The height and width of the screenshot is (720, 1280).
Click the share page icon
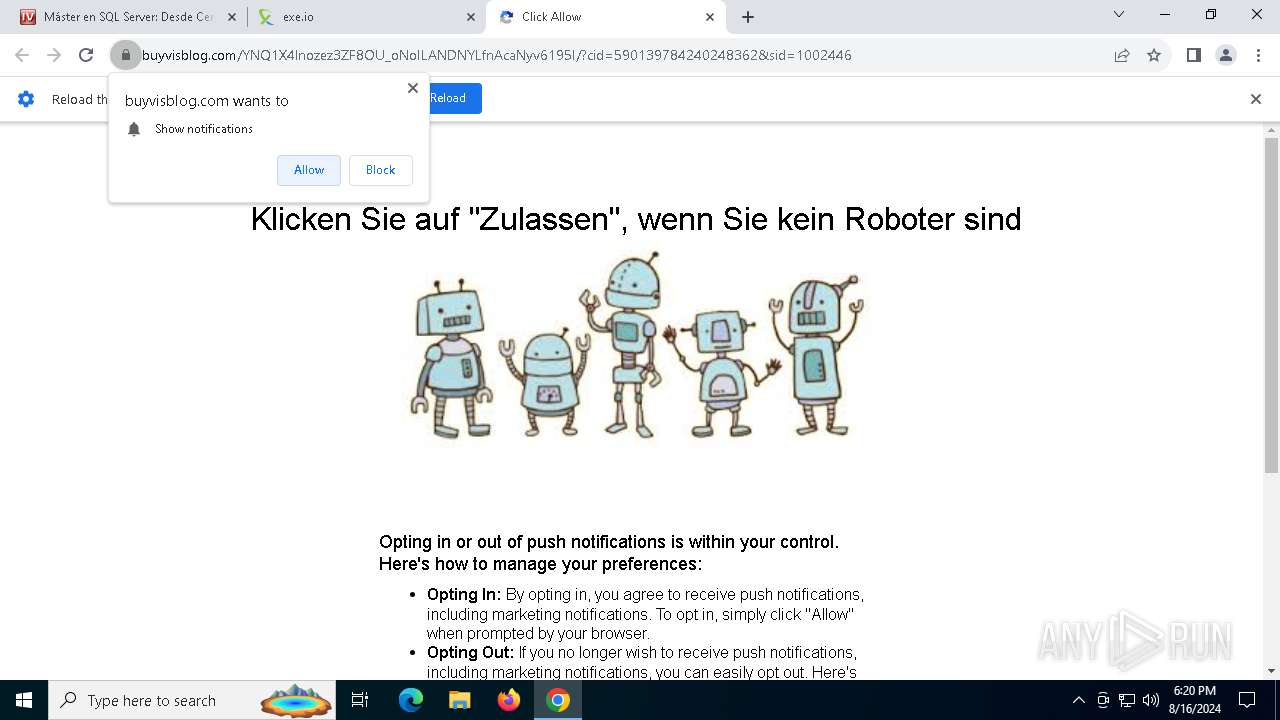1122,55
